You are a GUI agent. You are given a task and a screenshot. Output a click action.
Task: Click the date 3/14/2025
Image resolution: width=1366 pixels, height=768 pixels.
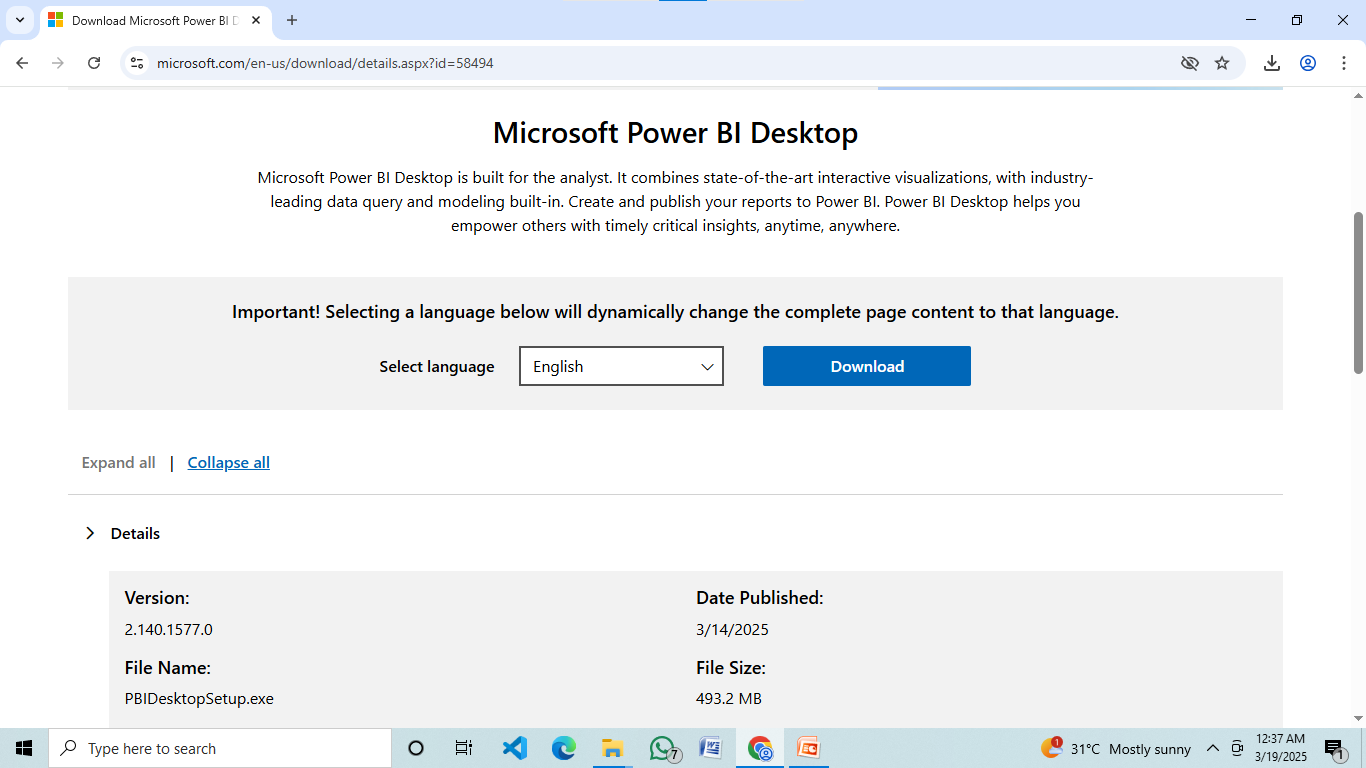tap(732, 630)
